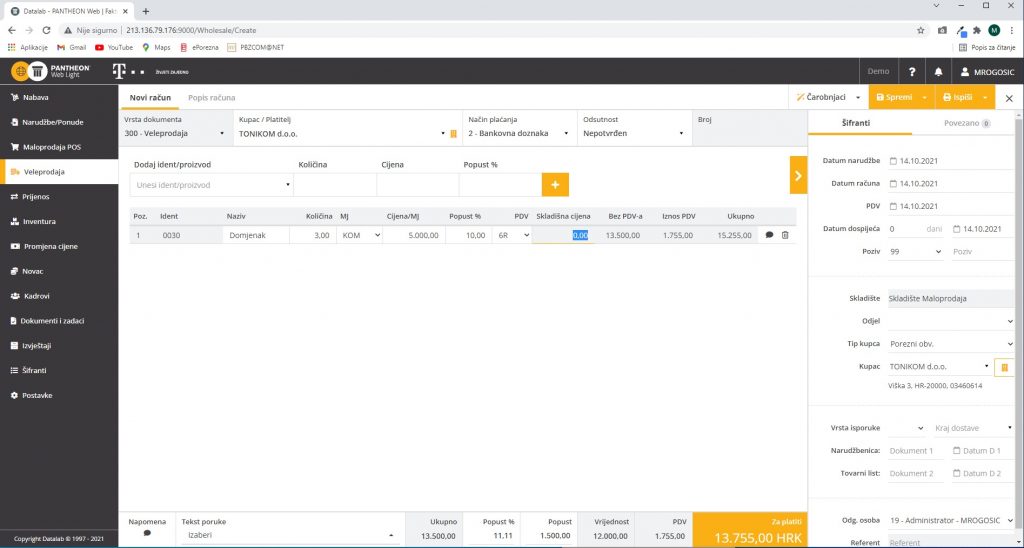This screenshot has height=548, width=1024.
Task: Close the document with X icon
Action: tap(1009, 98)
